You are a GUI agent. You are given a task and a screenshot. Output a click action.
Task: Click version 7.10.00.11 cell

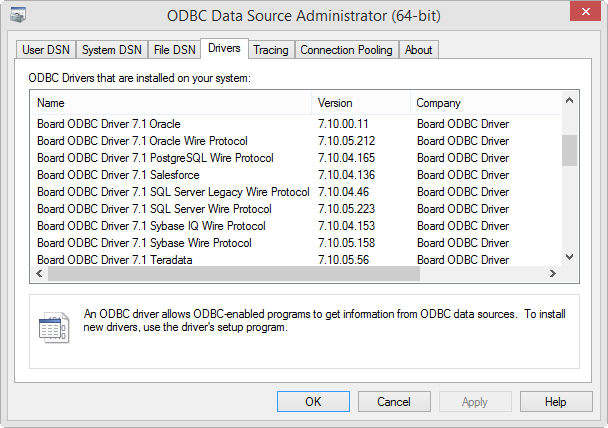click(x=343, y=124)
